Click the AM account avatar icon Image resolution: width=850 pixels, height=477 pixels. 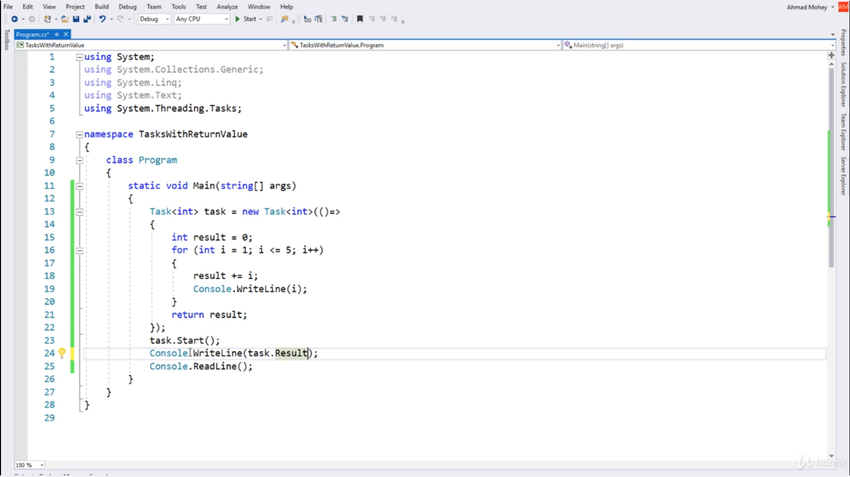(x=843, y=7)
